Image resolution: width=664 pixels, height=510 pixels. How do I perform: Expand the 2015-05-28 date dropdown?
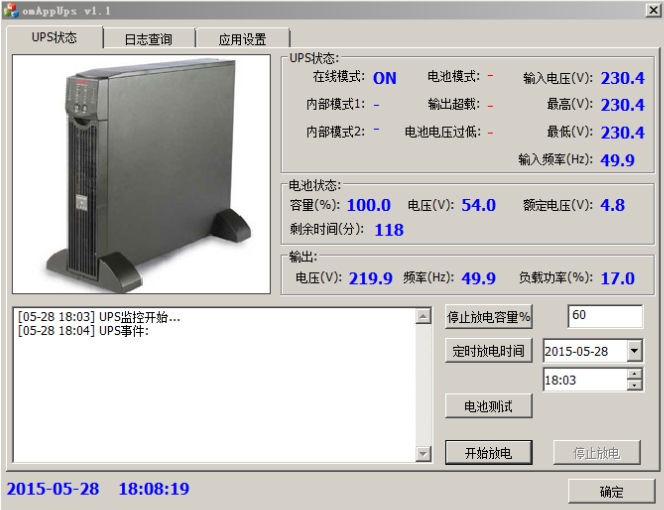coord(635,351)
